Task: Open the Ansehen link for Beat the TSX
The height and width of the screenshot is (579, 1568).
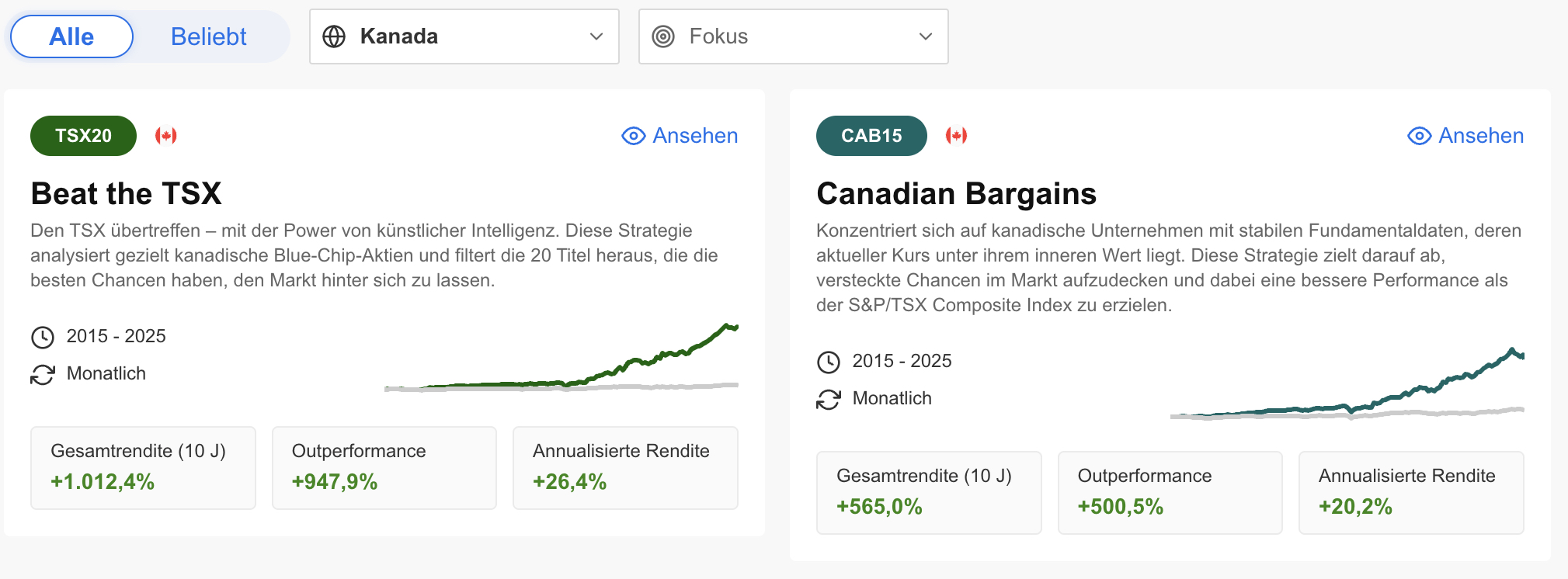Action: coord(695,136)
